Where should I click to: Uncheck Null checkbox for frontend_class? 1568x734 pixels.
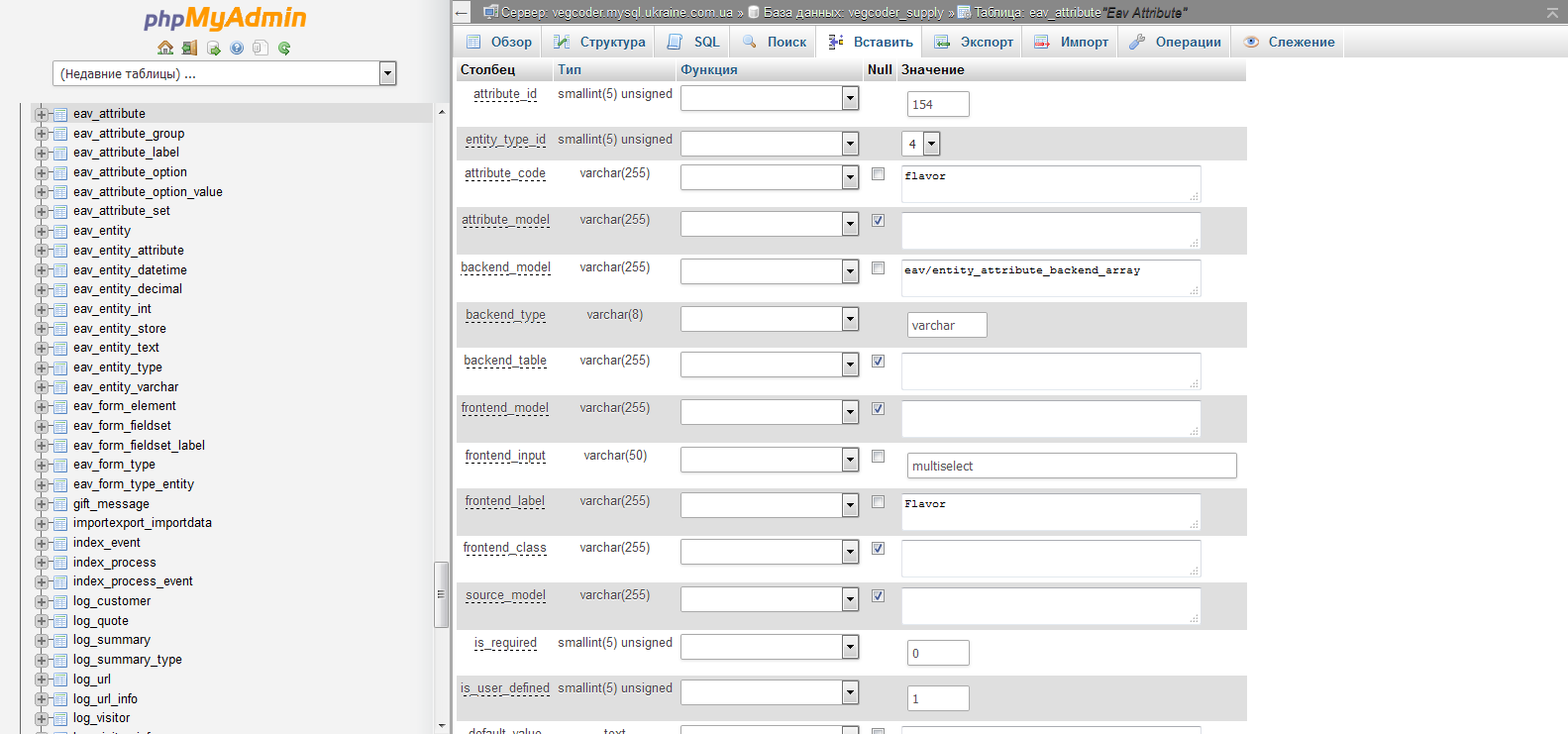878,548
